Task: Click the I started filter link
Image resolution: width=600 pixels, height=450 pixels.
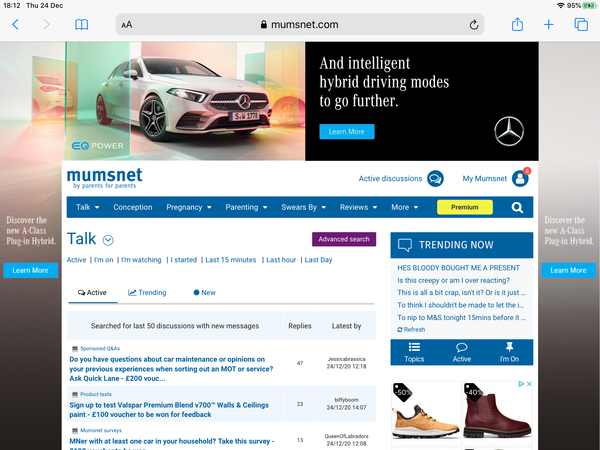Action: [x=184, y=260]
